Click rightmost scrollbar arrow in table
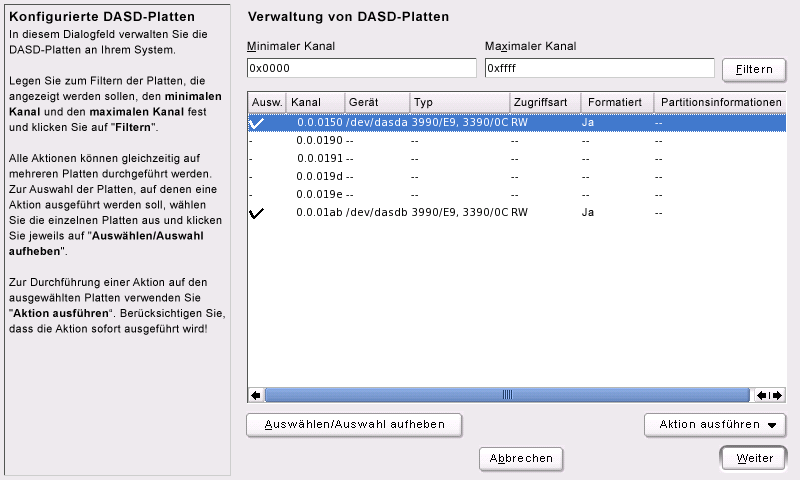800x480 pixels. pyautogui.click(x=778, y=395)
